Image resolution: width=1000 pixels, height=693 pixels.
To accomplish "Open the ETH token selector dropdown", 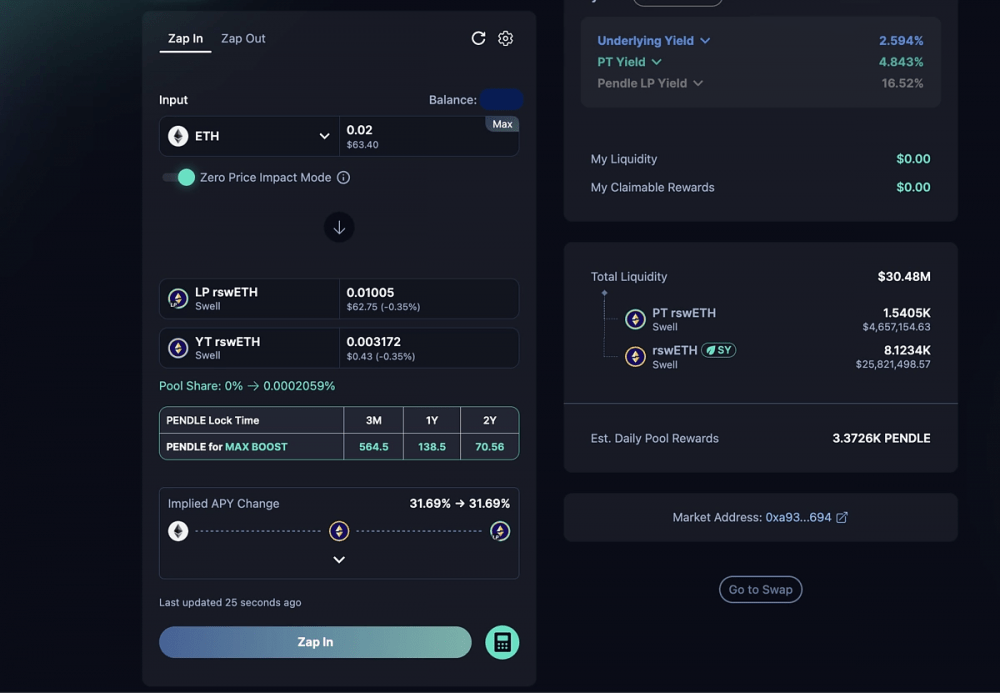I will [x=249, y=136].
